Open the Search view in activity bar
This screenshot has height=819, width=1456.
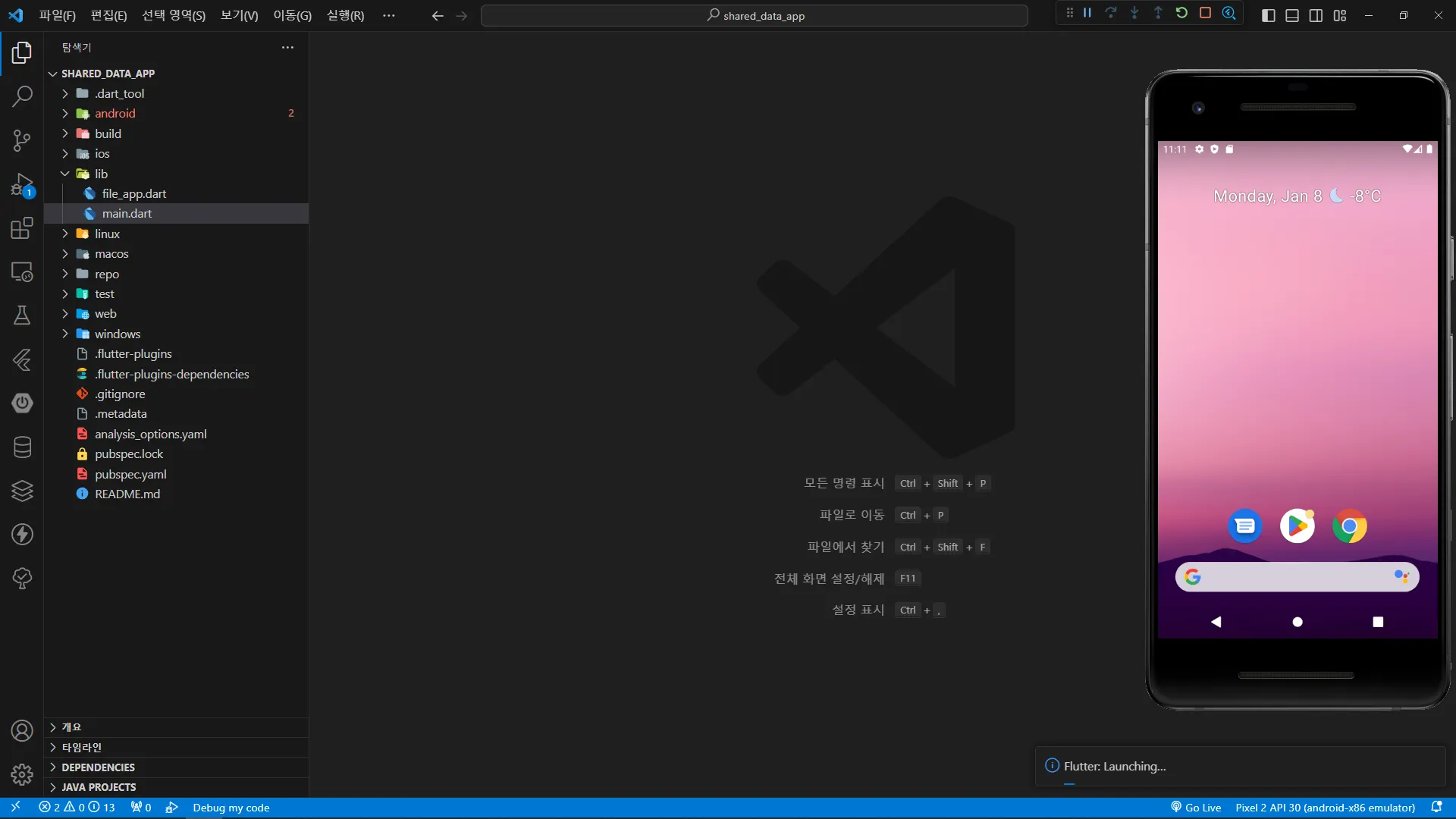pyautogui.click(x=22, y=96)
